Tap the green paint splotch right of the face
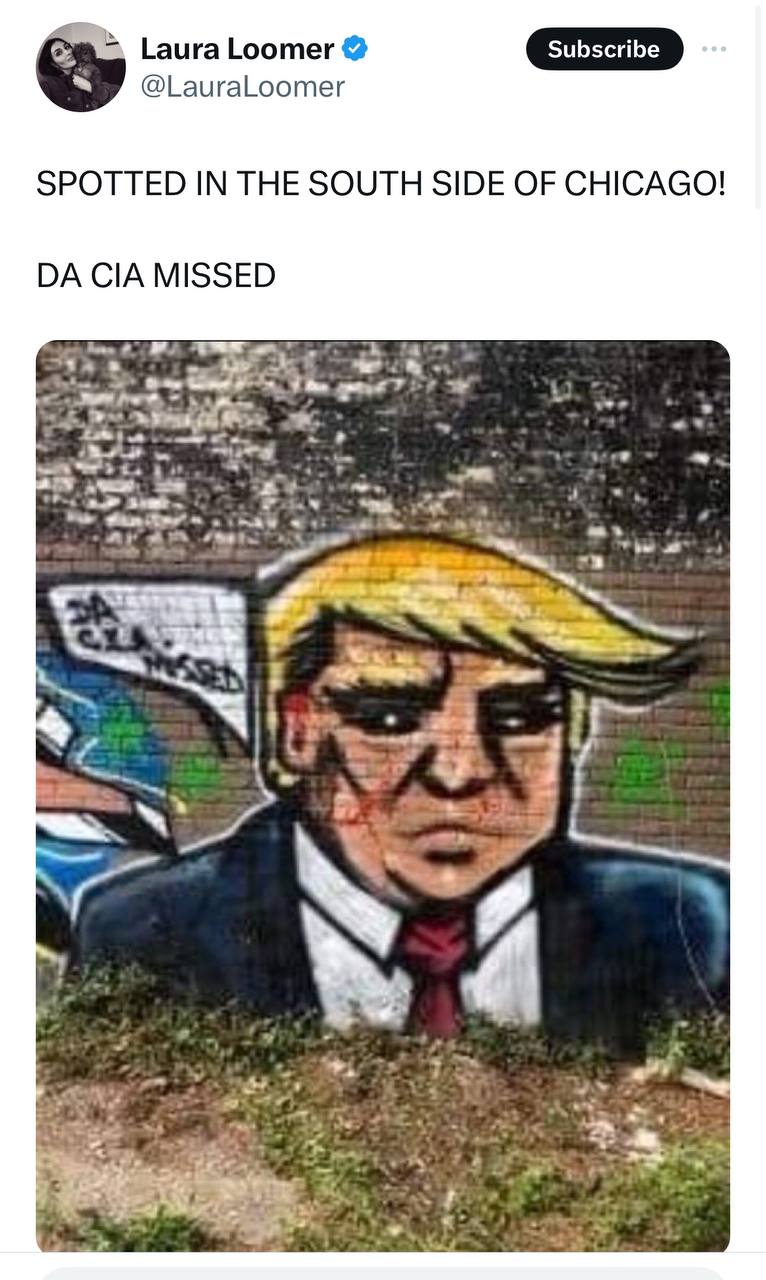 pyautogui.click(x=645, y=768)
